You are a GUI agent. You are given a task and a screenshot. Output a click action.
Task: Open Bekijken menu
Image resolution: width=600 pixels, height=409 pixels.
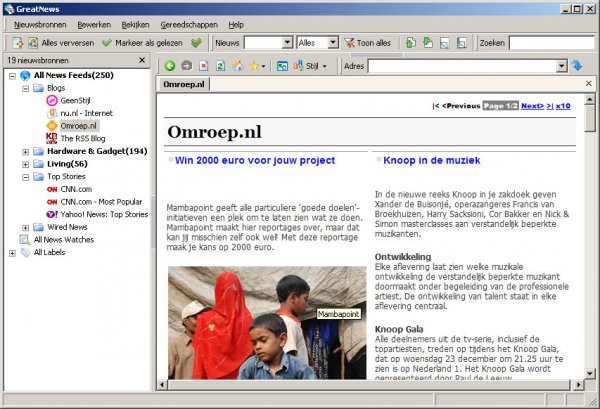[x=135, y=25]
